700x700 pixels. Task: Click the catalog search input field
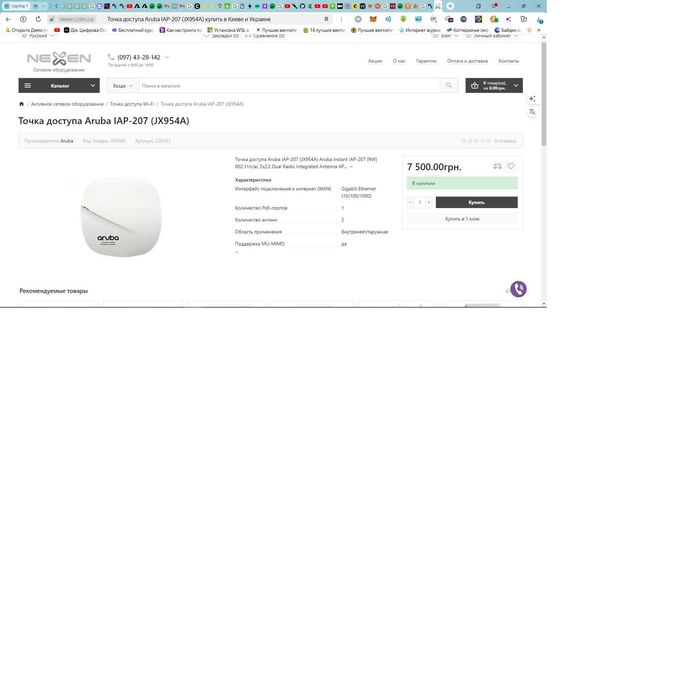289,85
